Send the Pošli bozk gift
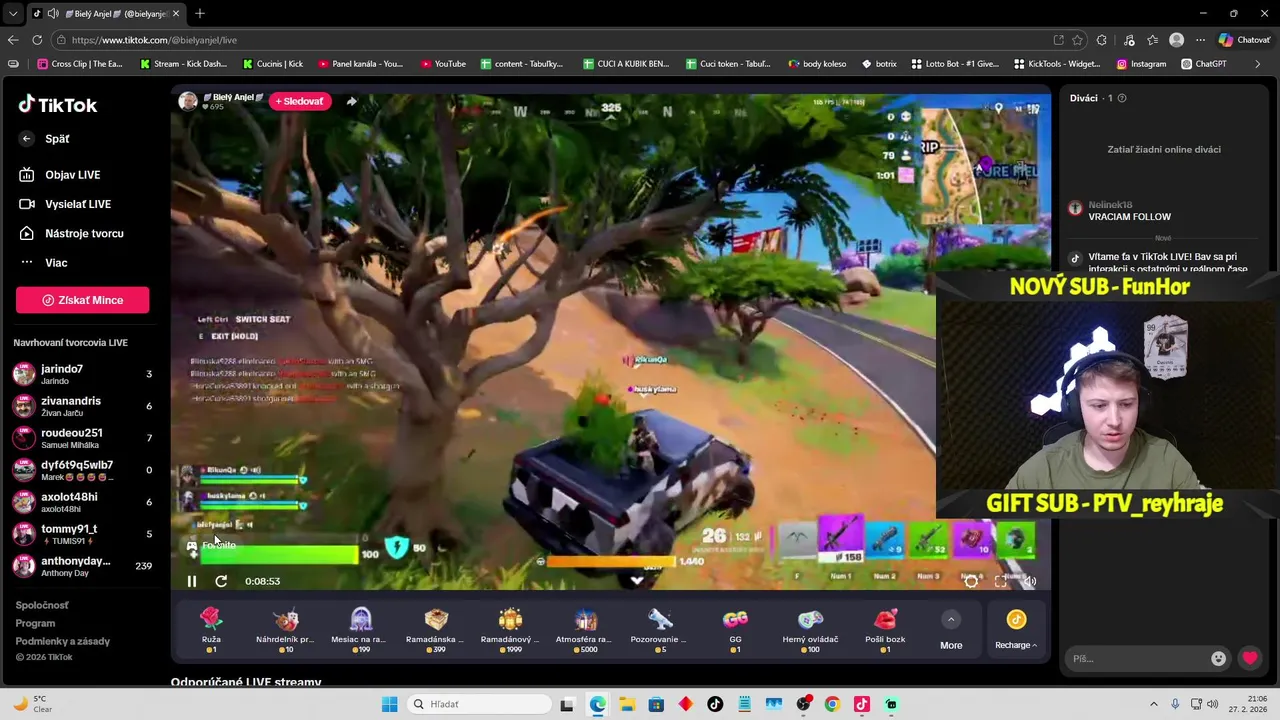The height and width of the screenshot is (720, 1280). [885, 630]
